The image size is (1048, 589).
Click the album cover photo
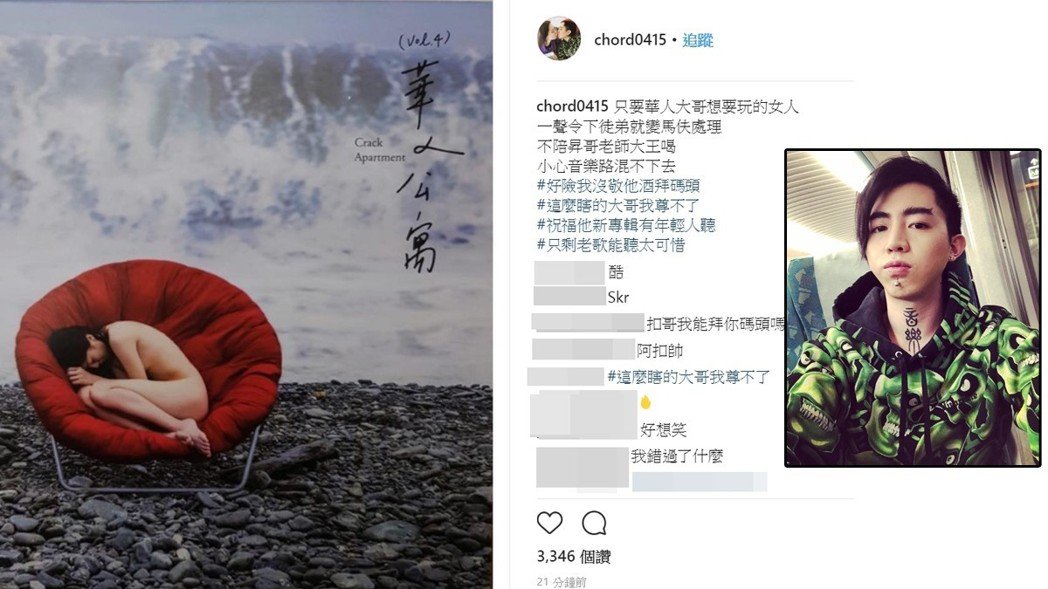tap(246, 294)
